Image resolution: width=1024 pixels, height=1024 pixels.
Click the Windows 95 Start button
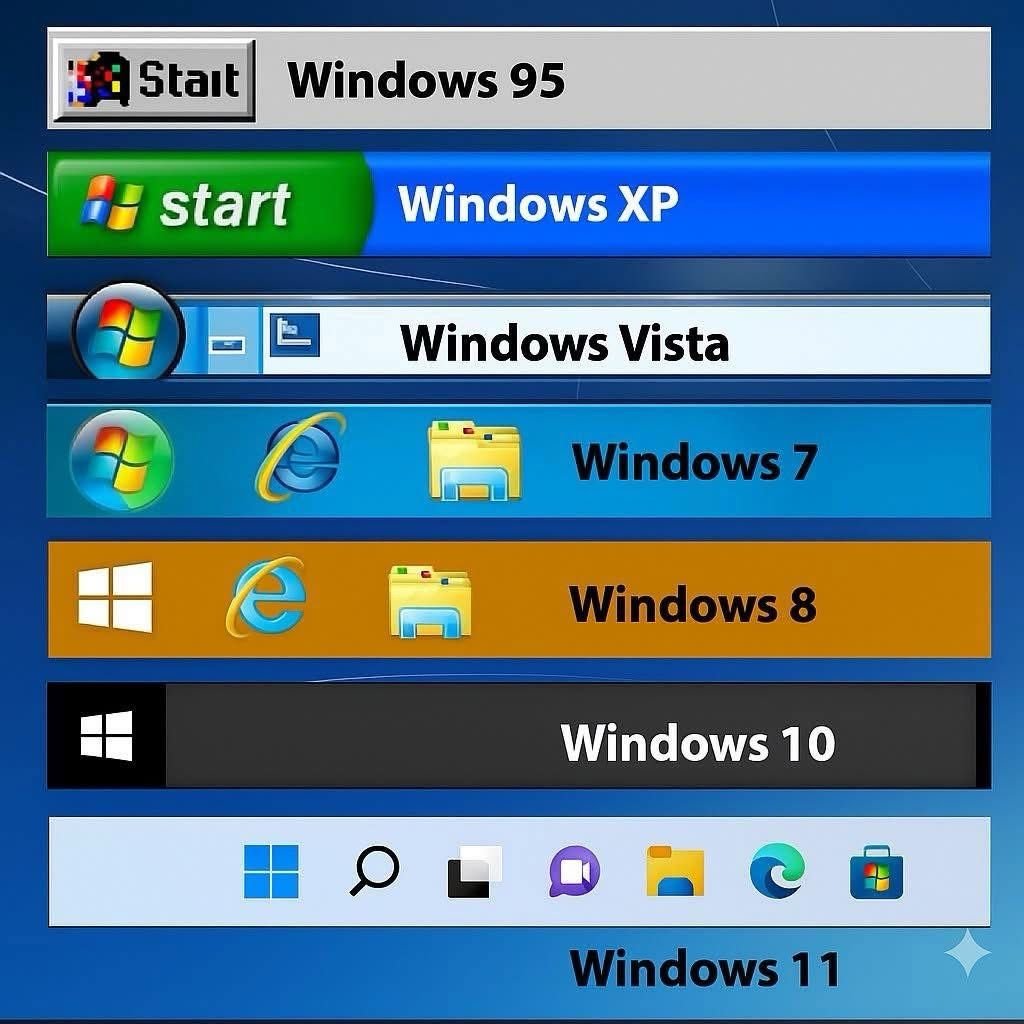[x=153, y=80]
